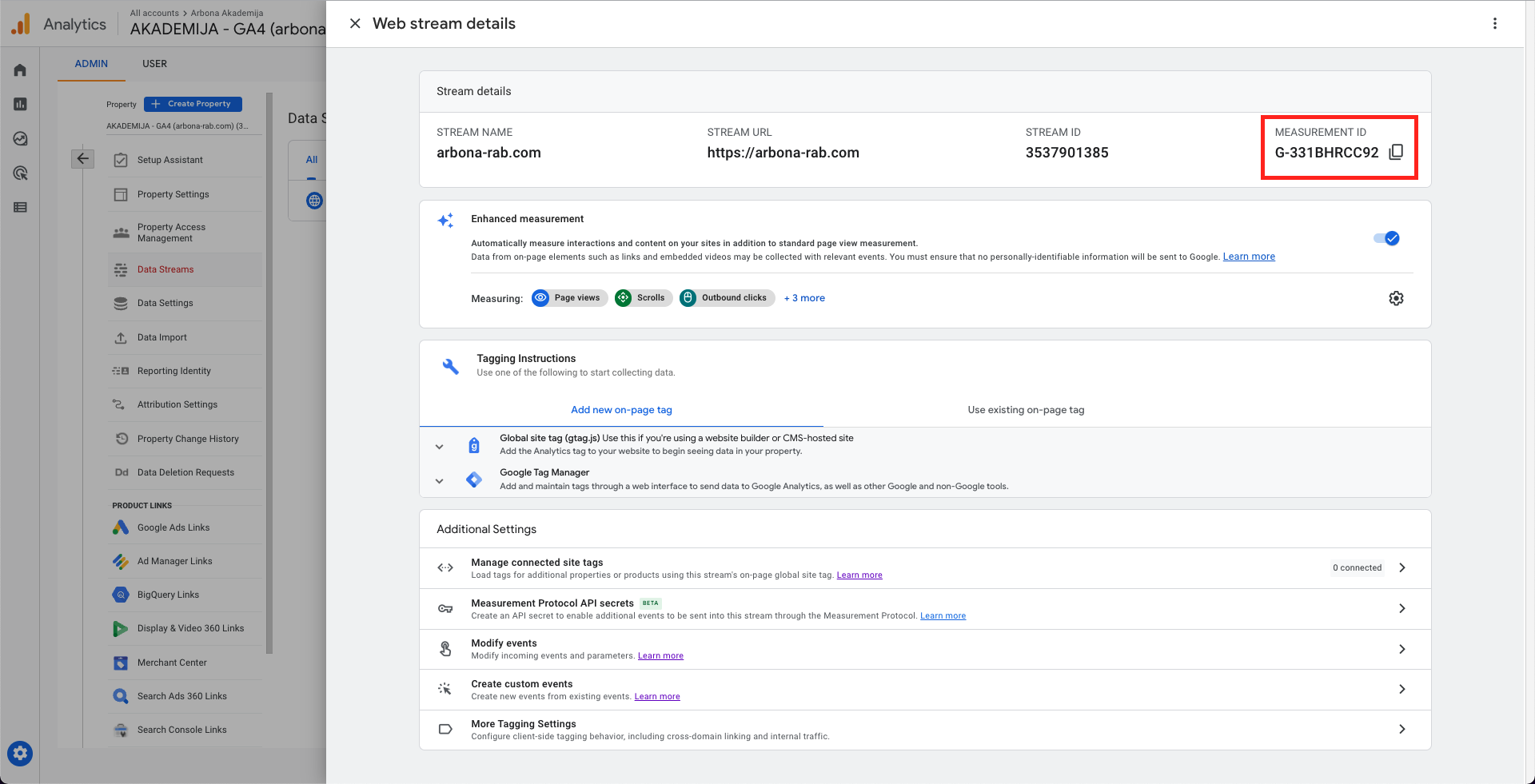Open Admin gear at the sidebar bottom
This screenshot has width=1535, height=784.
(20, 753)
